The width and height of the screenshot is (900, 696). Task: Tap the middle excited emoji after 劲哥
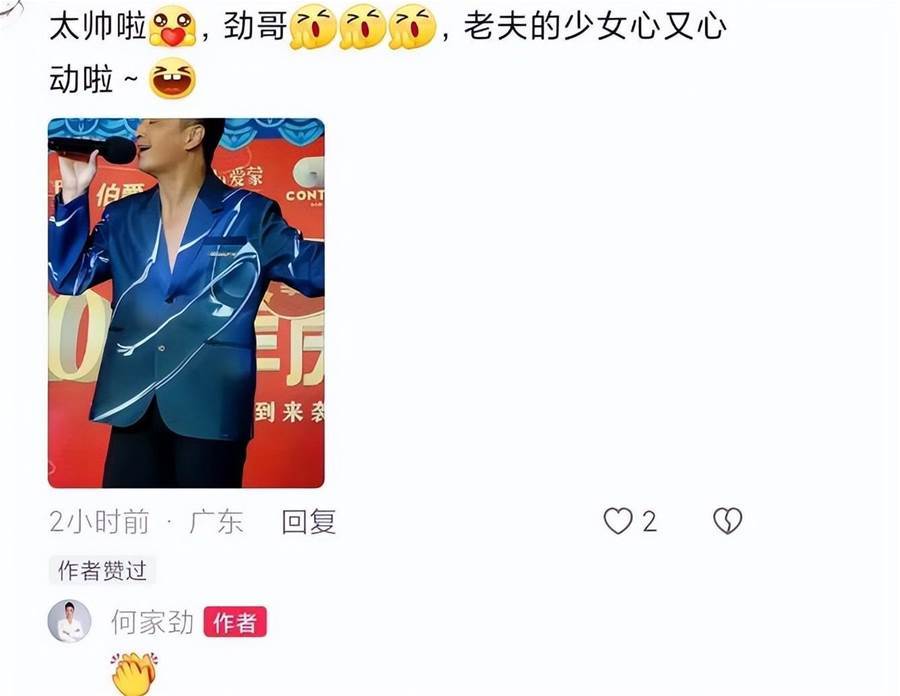point(362,27)
